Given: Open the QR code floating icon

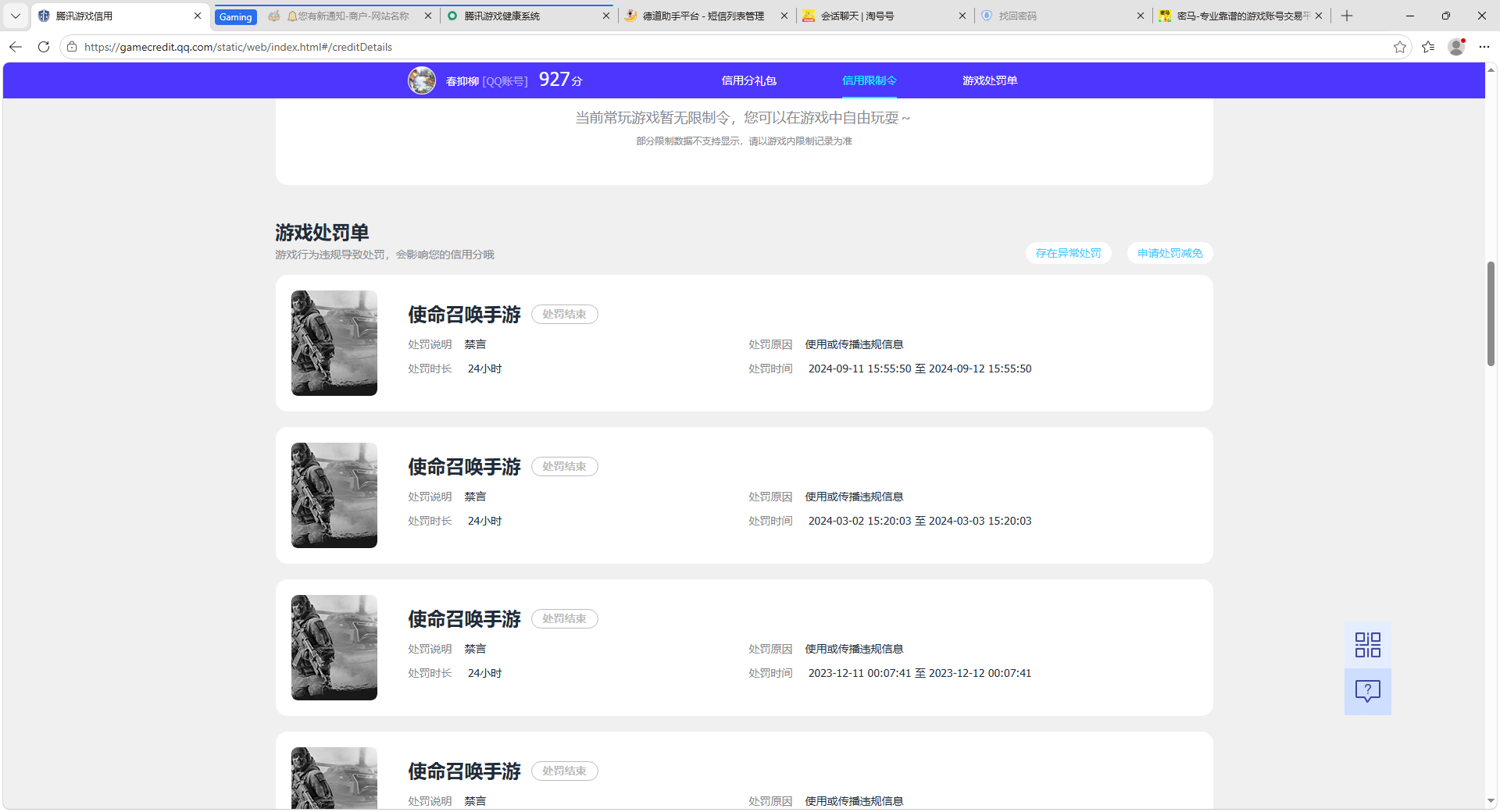Looking at the screenshot, I should 1367,645.
